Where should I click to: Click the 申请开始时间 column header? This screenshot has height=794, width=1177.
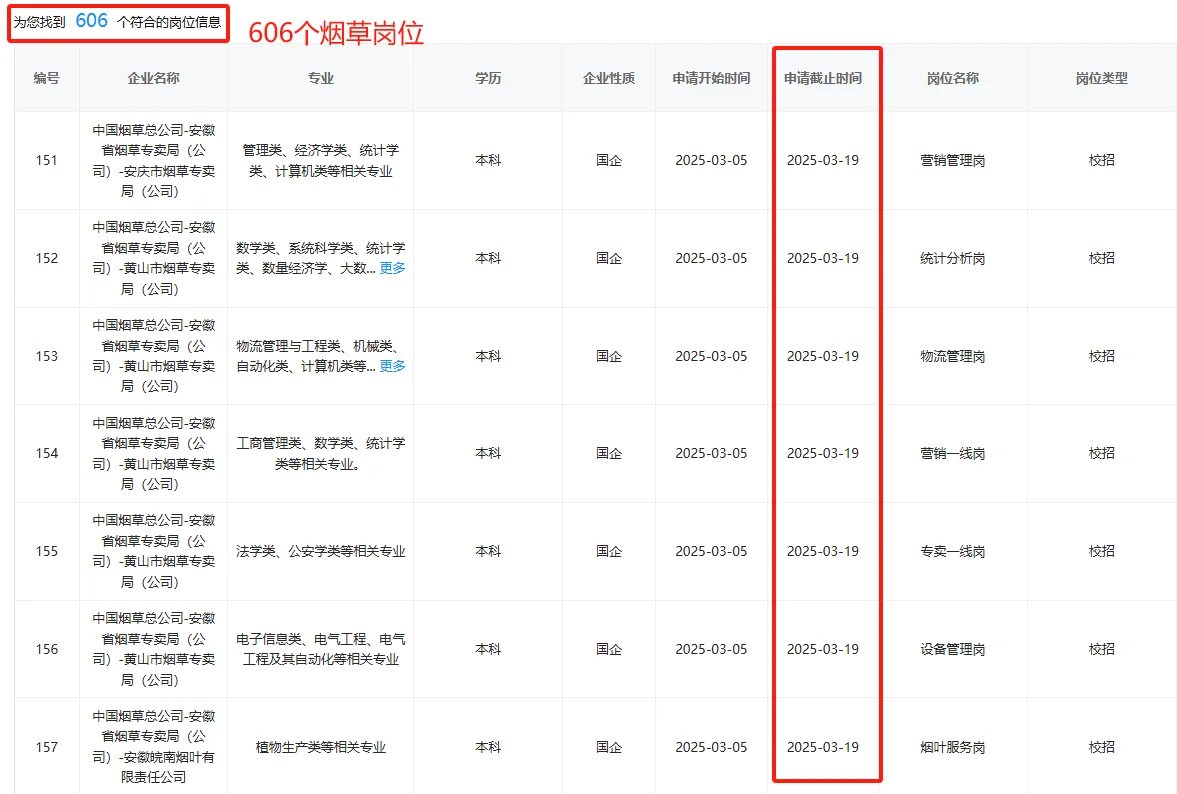click(711, 78)
